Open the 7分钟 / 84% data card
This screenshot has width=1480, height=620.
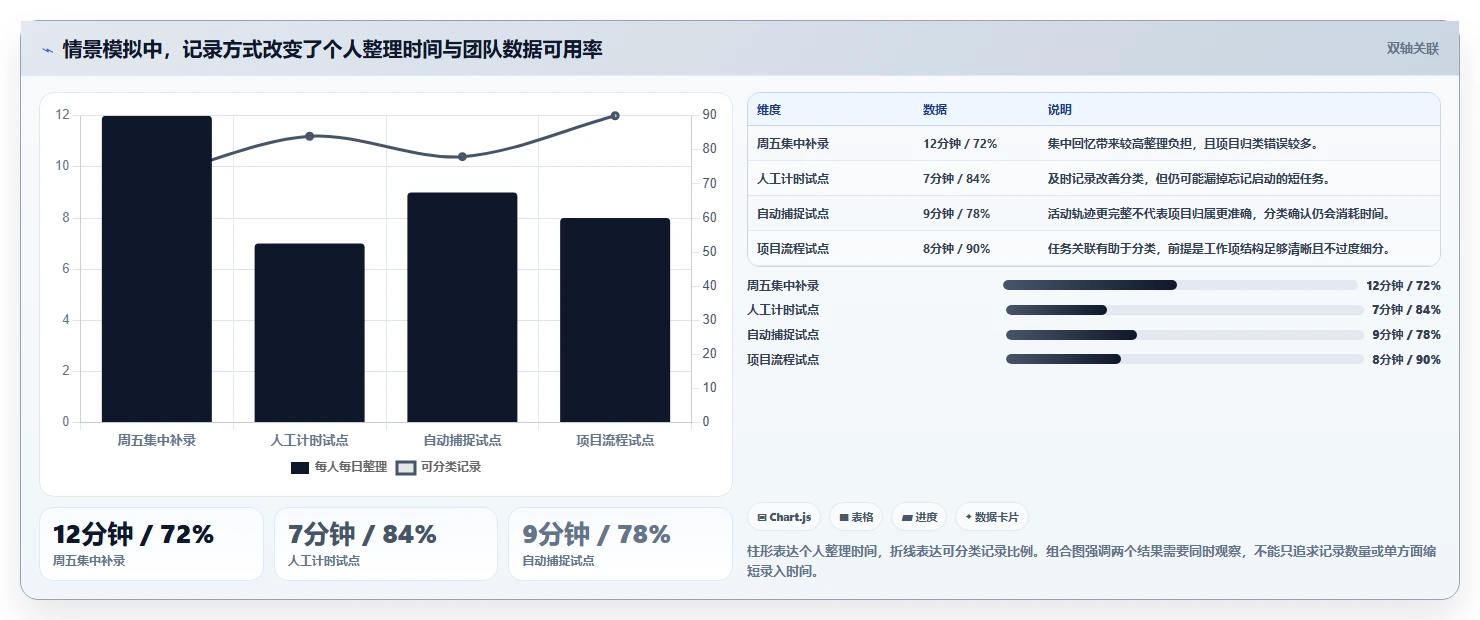[386, 544]
